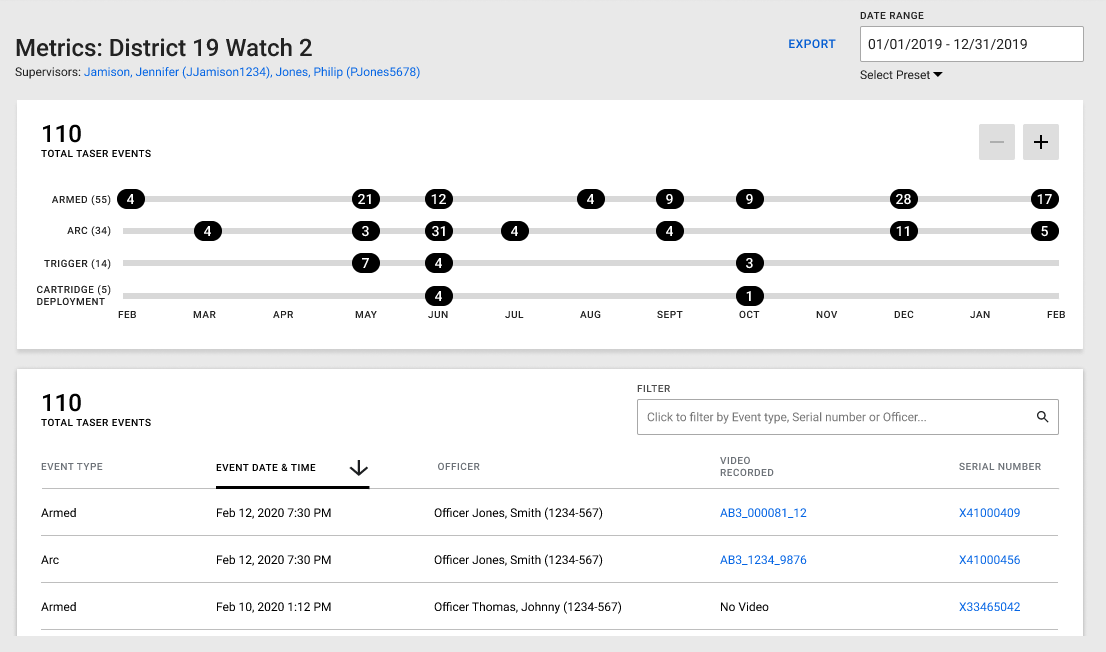Zoom out of the taser events timeline

click(996, 141)
